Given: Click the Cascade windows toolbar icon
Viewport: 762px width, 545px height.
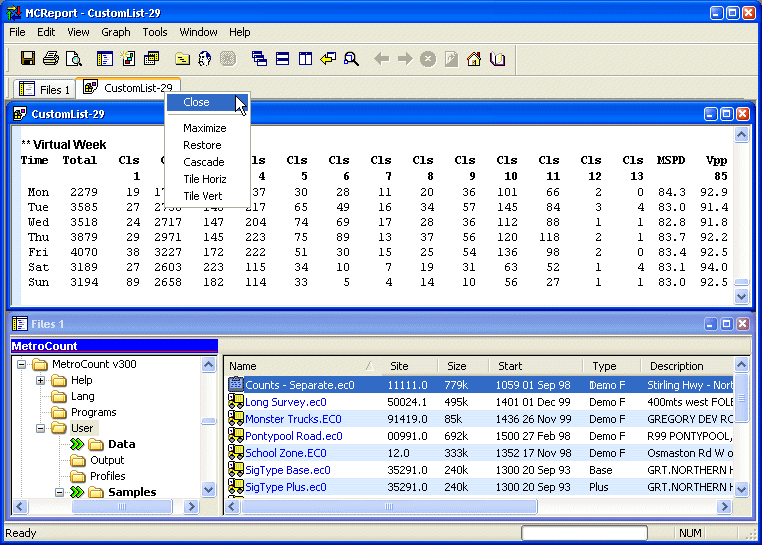Looking at the screenshot, I should 259,59.
